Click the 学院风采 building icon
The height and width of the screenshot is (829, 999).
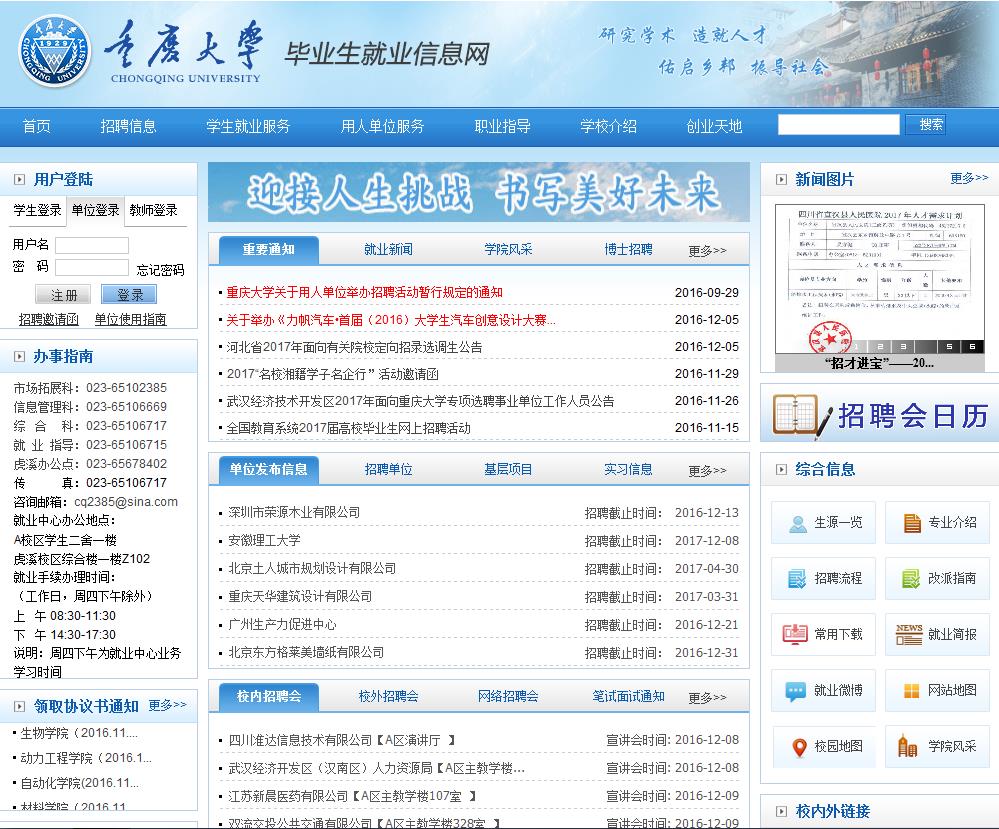(x=907, y=746)
